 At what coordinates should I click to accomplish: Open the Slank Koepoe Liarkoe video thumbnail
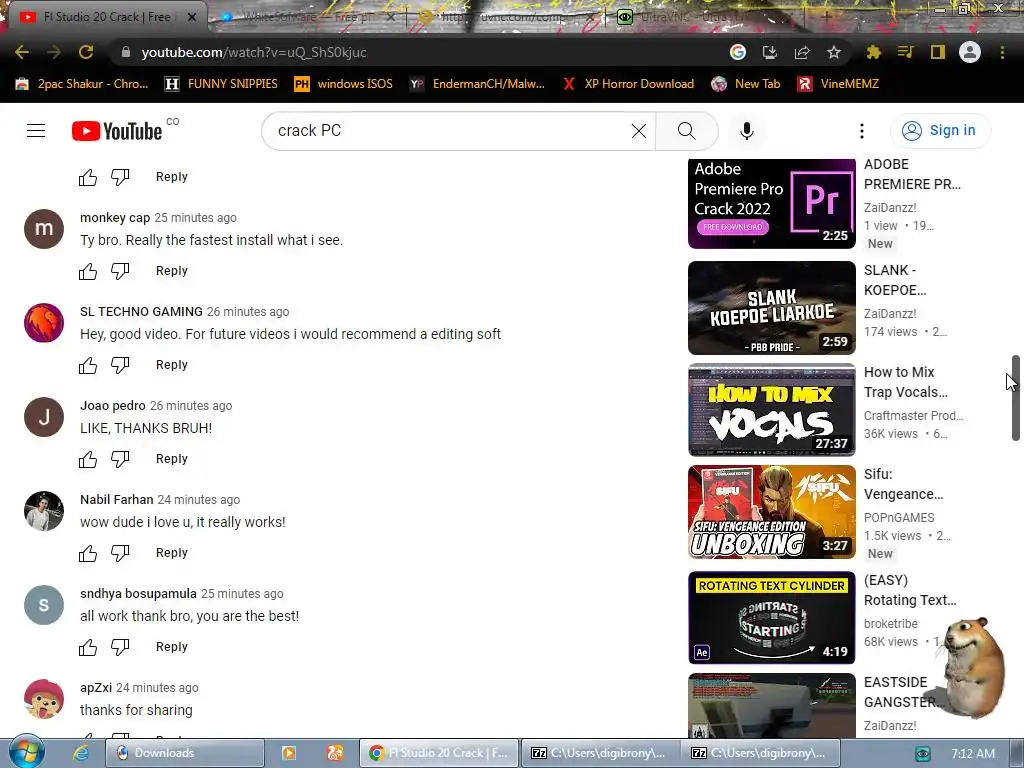(771, 308)
